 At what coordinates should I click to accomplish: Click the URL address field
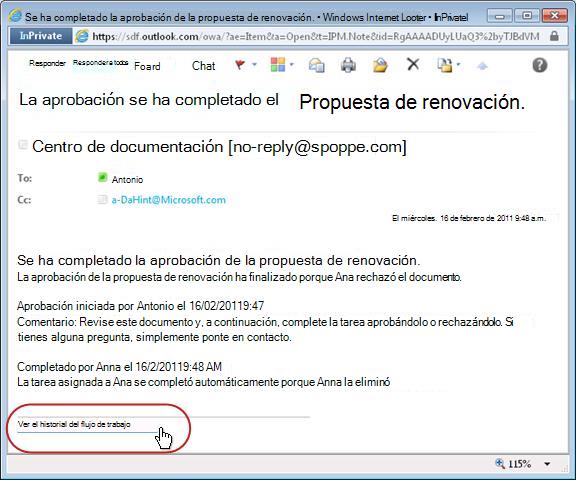coord(316,36)
